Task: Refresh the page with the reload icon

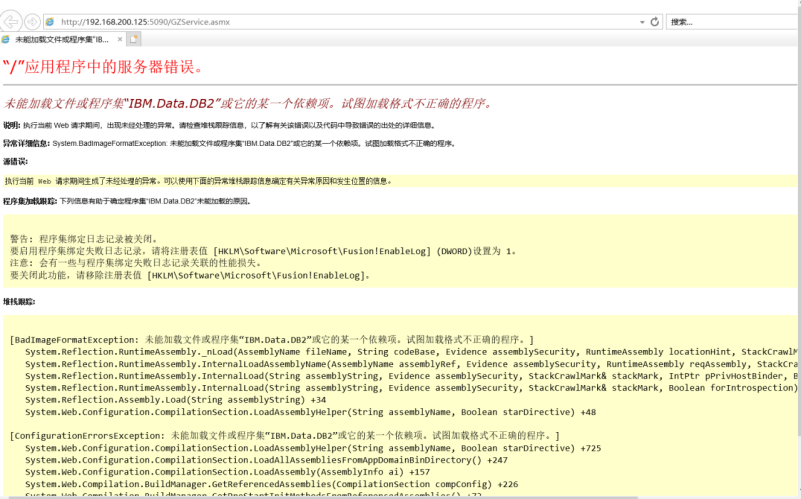Action: click(x=654, y=22)
